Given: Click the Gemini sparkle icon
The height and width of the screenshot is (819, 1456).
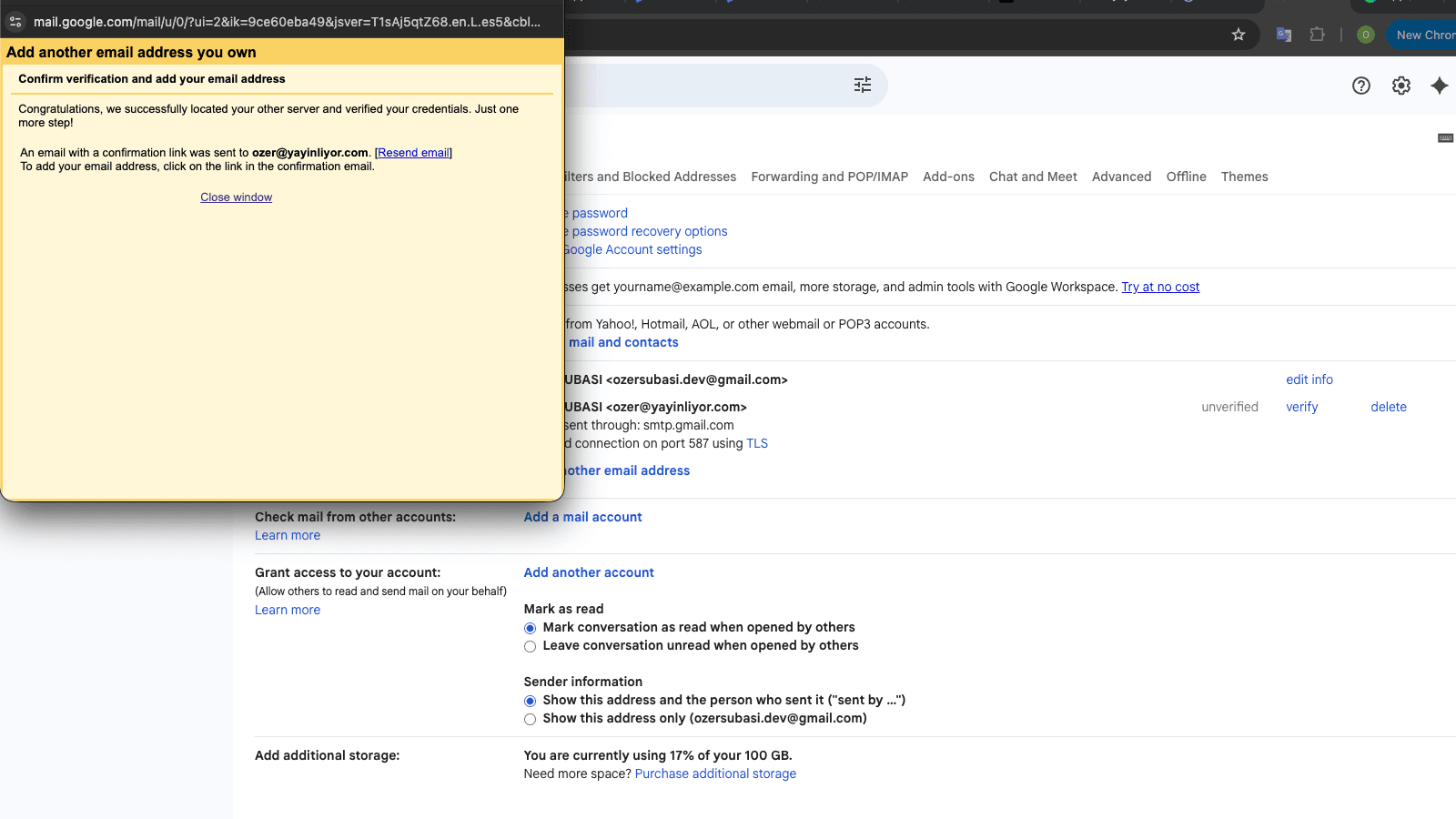Looking at the screenshot, I should [1440, 86].
